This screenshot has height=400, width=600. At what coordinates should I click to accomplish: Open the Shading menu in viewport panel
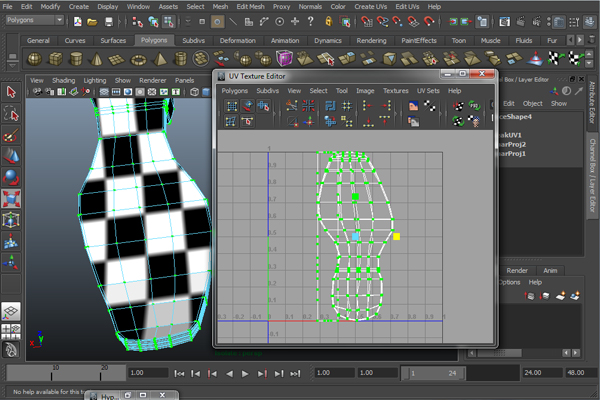point(64,80)
